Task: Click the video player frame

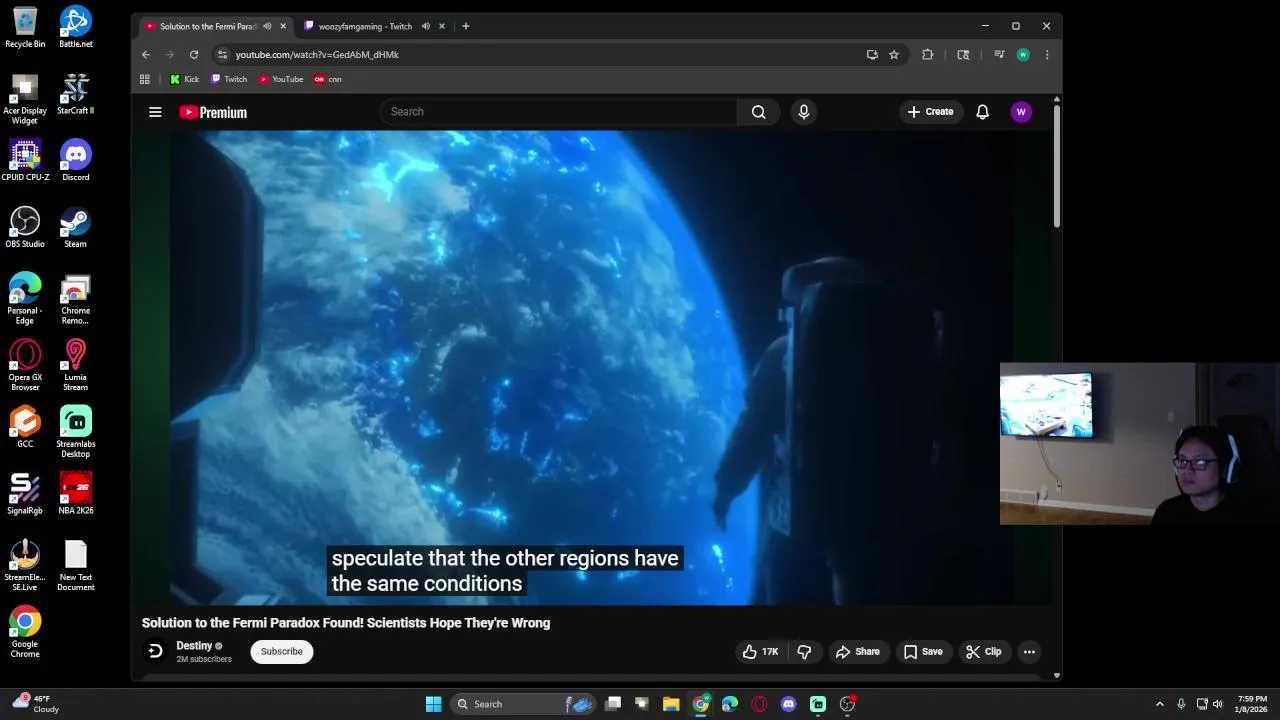Action: [x=590, y=368]
